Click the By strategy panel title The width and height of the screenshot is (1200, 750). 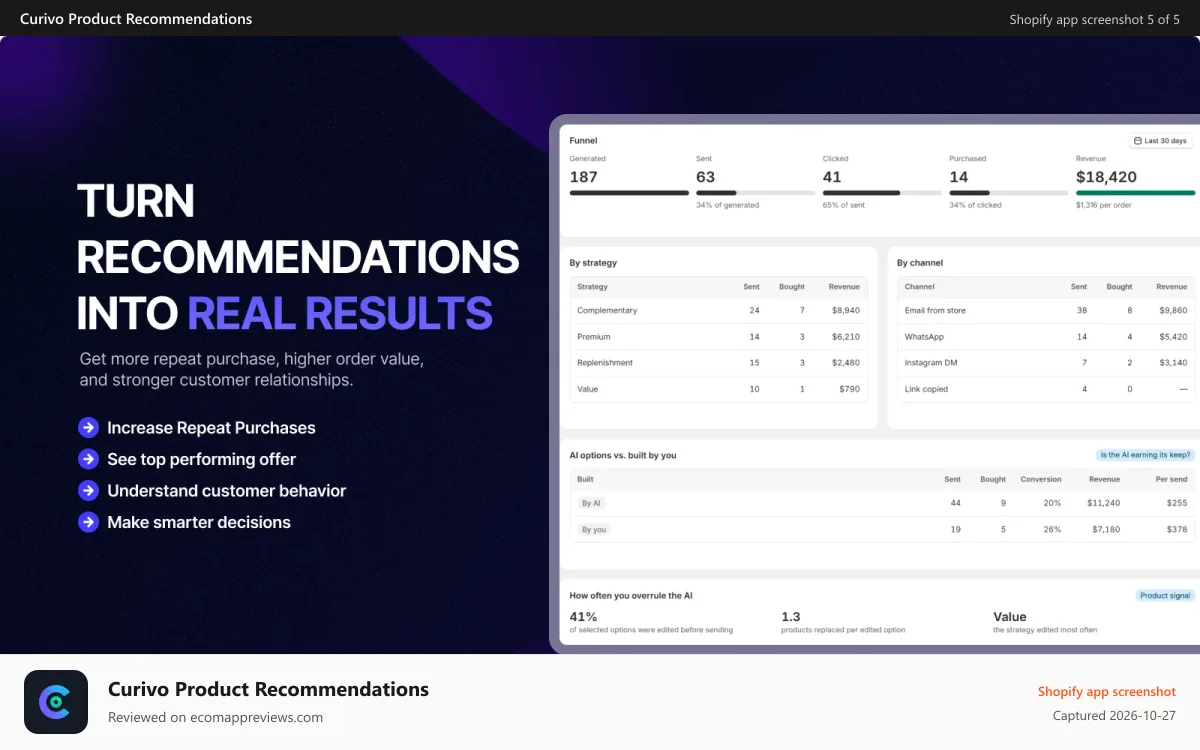(593, 263)
